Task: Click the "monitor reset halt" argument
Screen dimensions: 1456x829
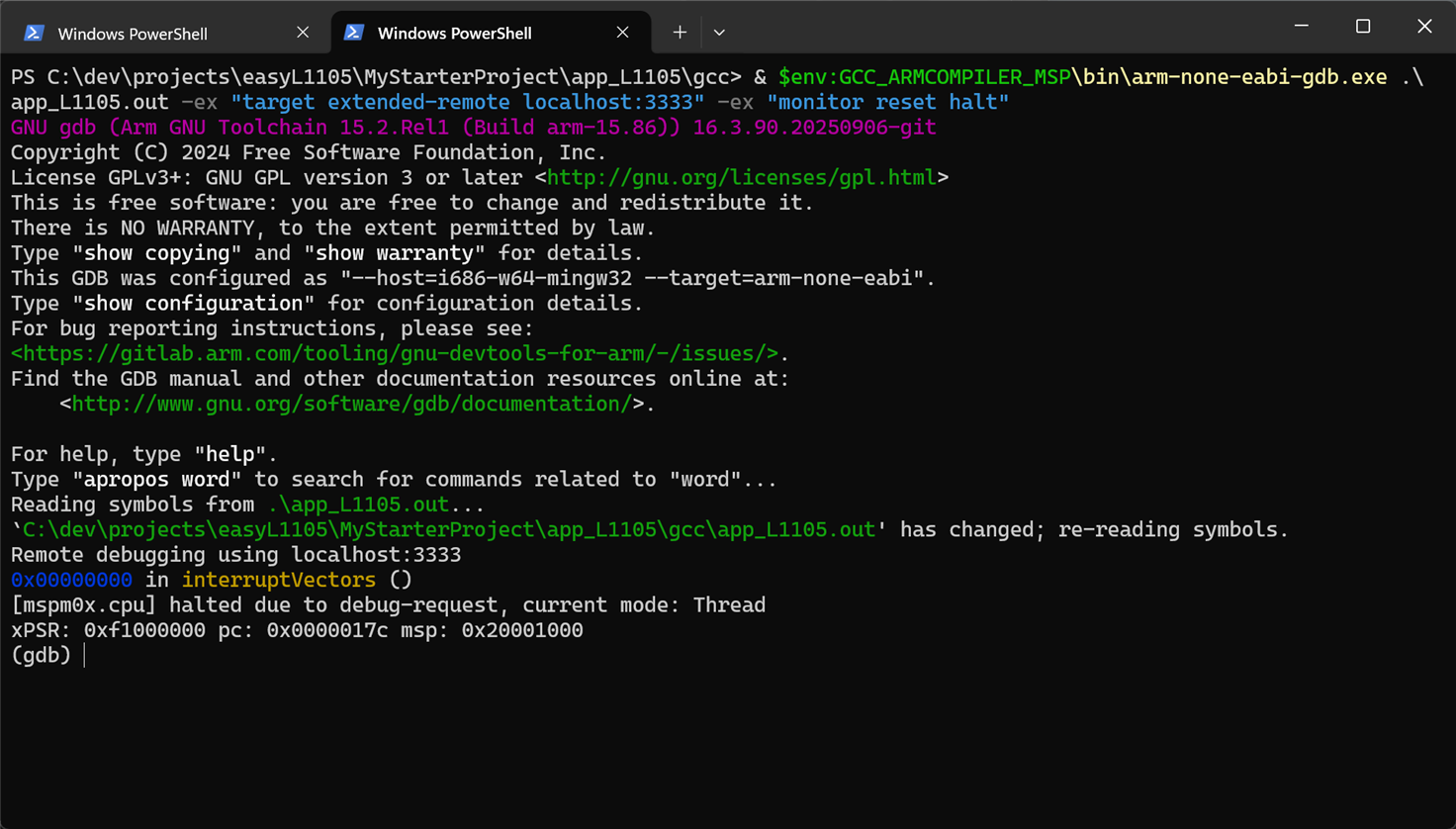Action: (x=887, y=103)
